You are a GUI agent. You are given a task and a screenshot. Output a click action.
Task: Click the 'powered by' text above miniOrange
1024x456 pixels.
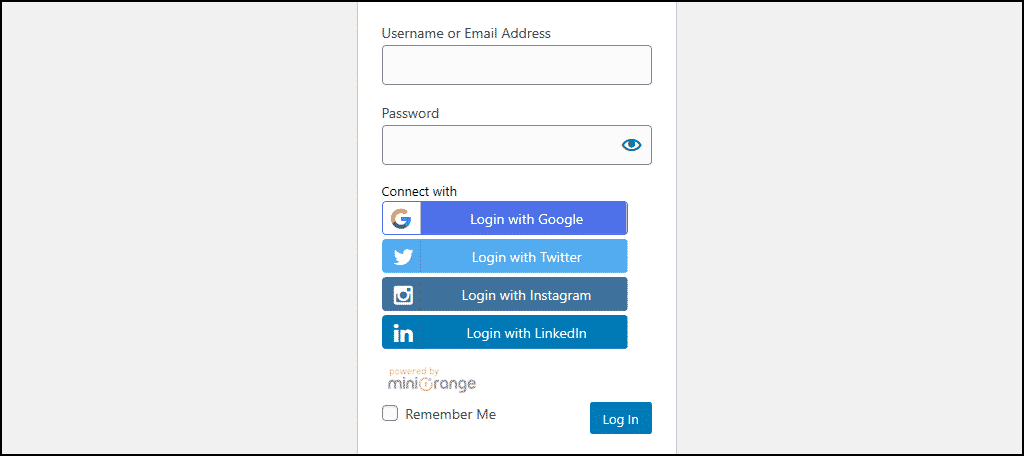(x=414, y=371)
